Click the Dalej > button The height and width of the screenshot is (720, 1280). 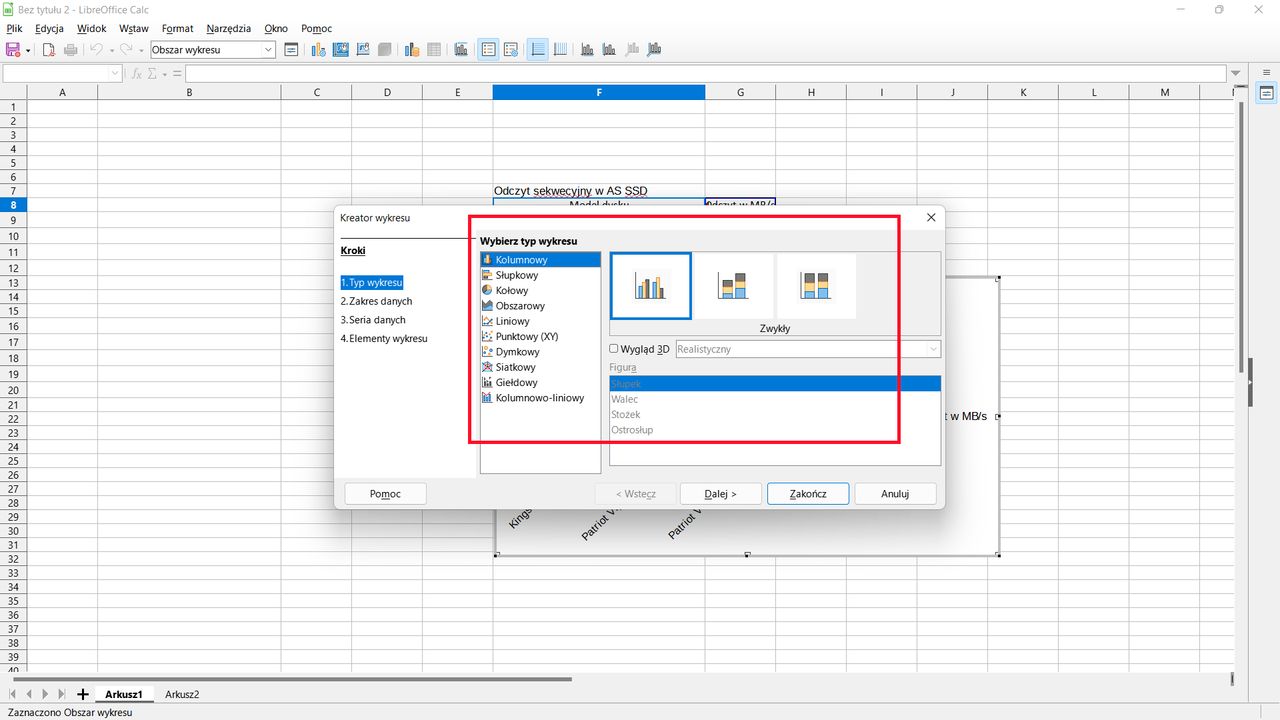[720, 493]
